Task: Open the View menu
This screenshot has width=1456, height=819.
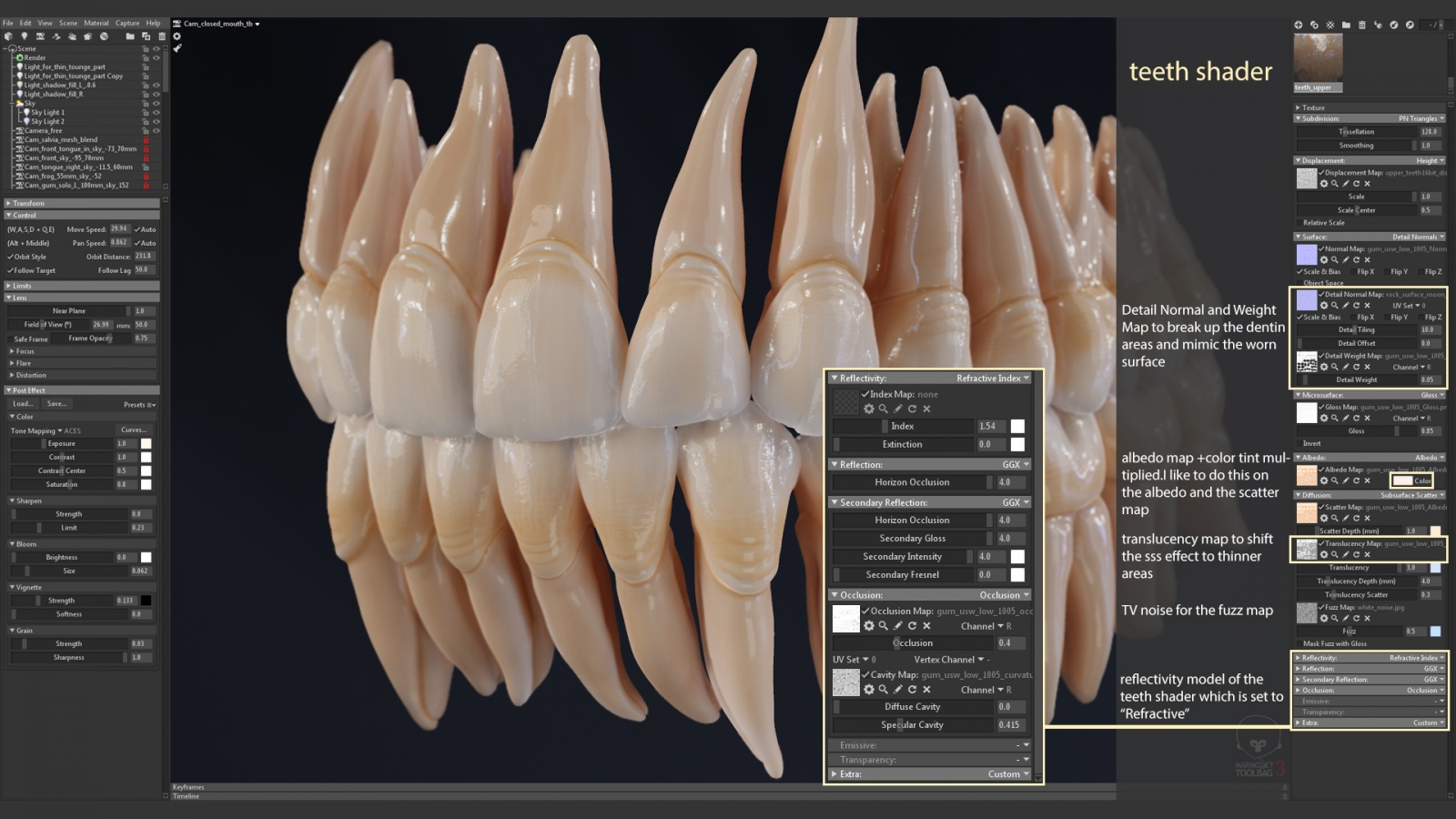Action: [x=45, y=23]
